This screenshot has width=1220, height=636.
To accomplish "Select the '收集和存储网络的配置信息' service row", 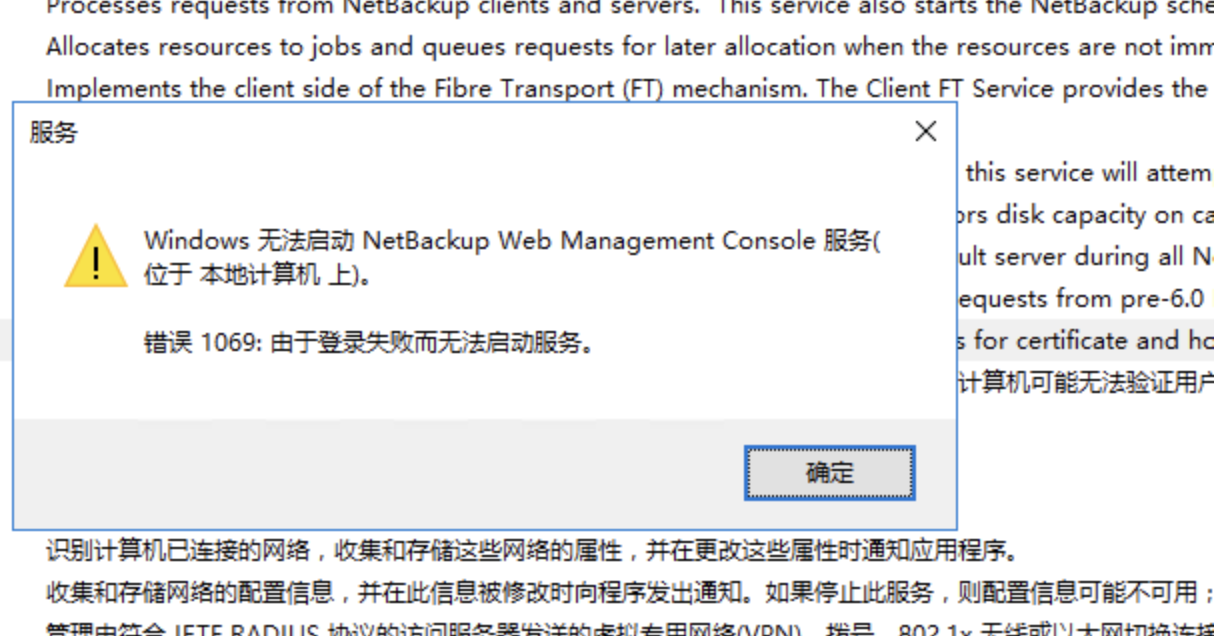I will pos(610,592).
